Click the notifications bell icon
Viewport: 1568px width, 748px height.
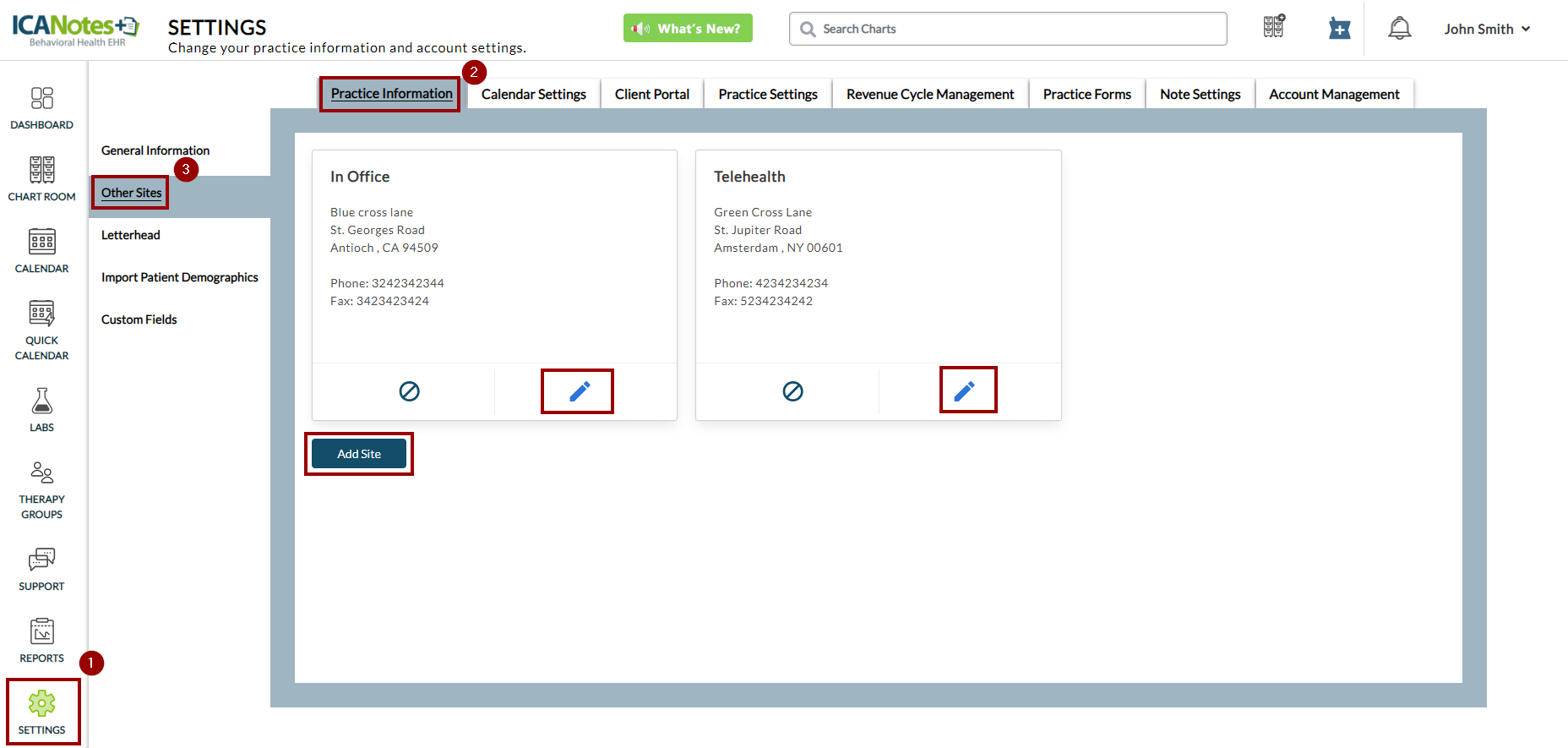(x=1399, y=29)
